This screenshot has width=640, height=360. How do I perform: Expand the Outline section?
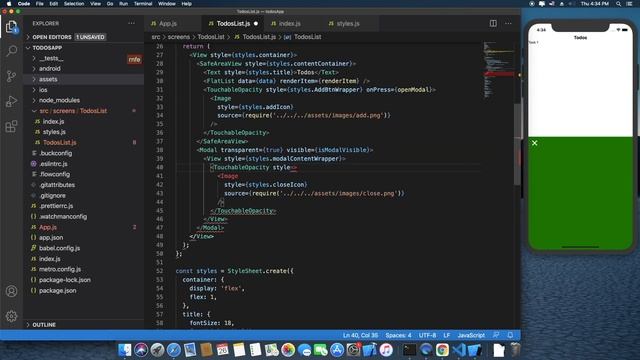click(83, 324)
